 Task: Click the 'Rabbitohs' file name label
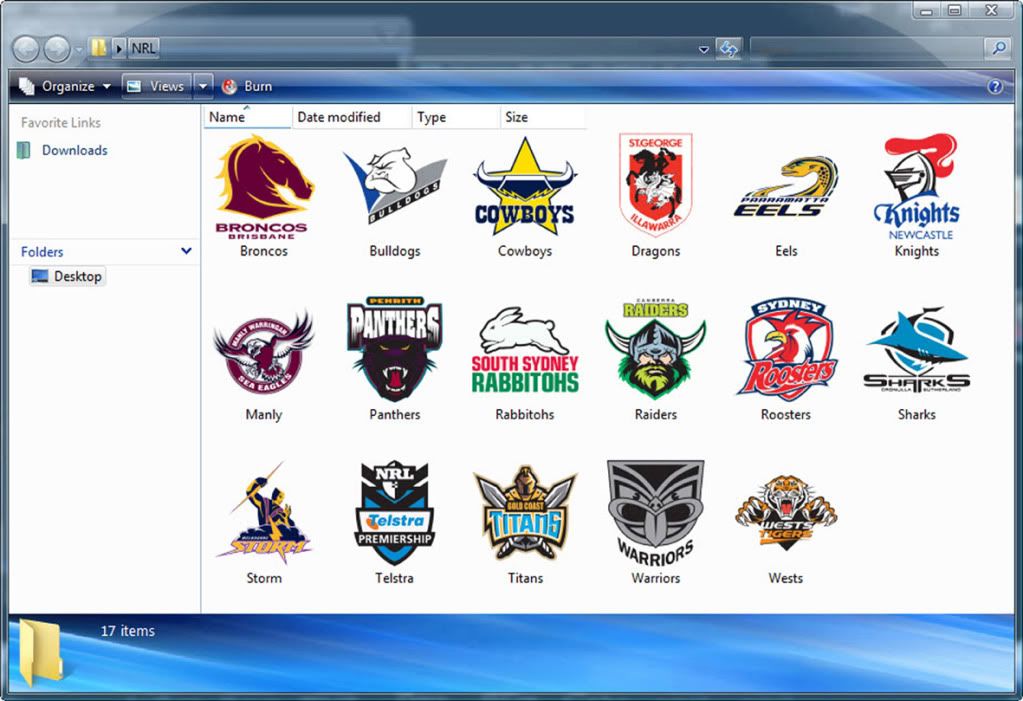point(525,414)
